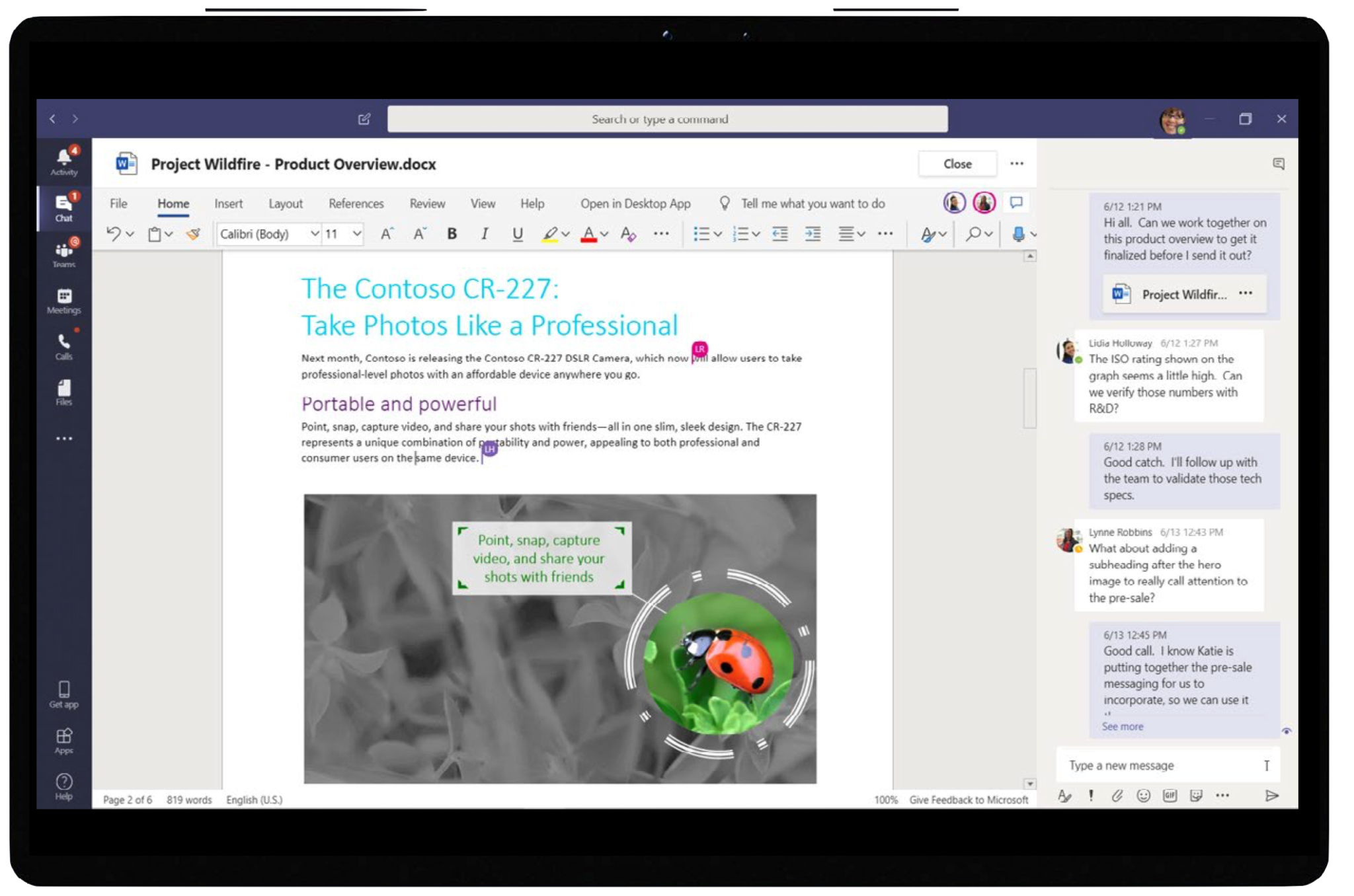Open the Activity feed in sidebar
The height and width of the screenshot is (896, 1354).
coord(64,162)
